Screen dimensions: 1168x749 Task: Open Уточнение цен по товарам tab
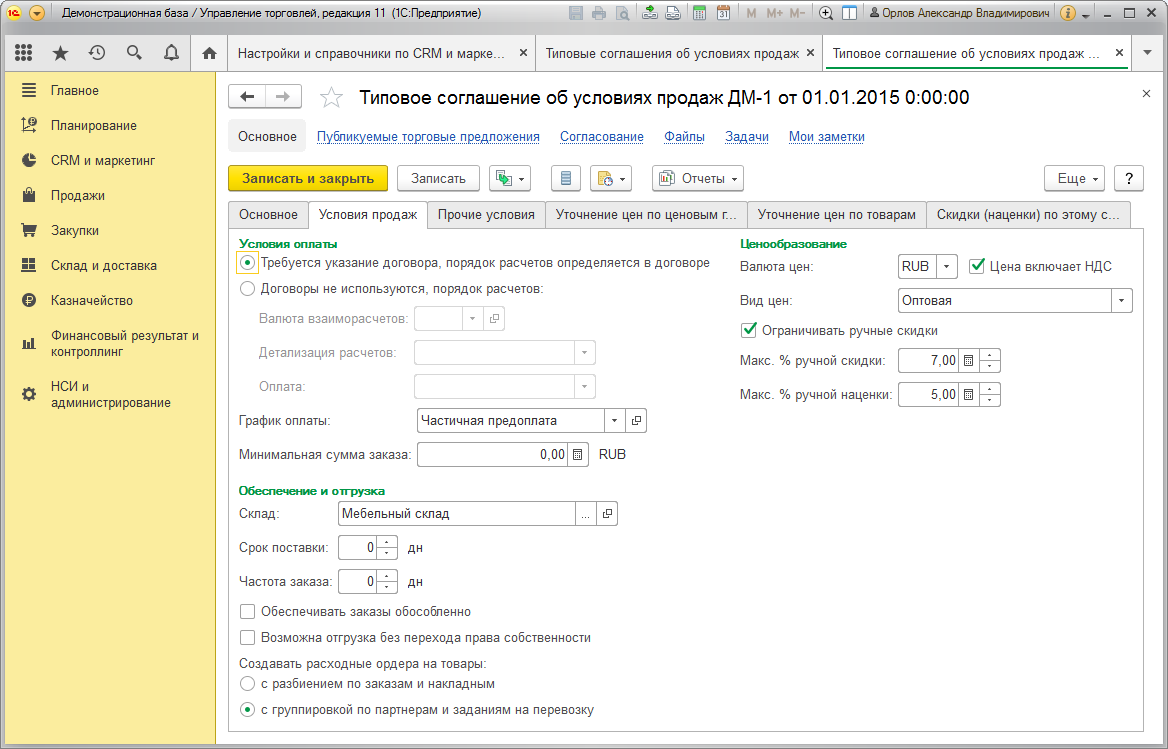click(837, 214)
